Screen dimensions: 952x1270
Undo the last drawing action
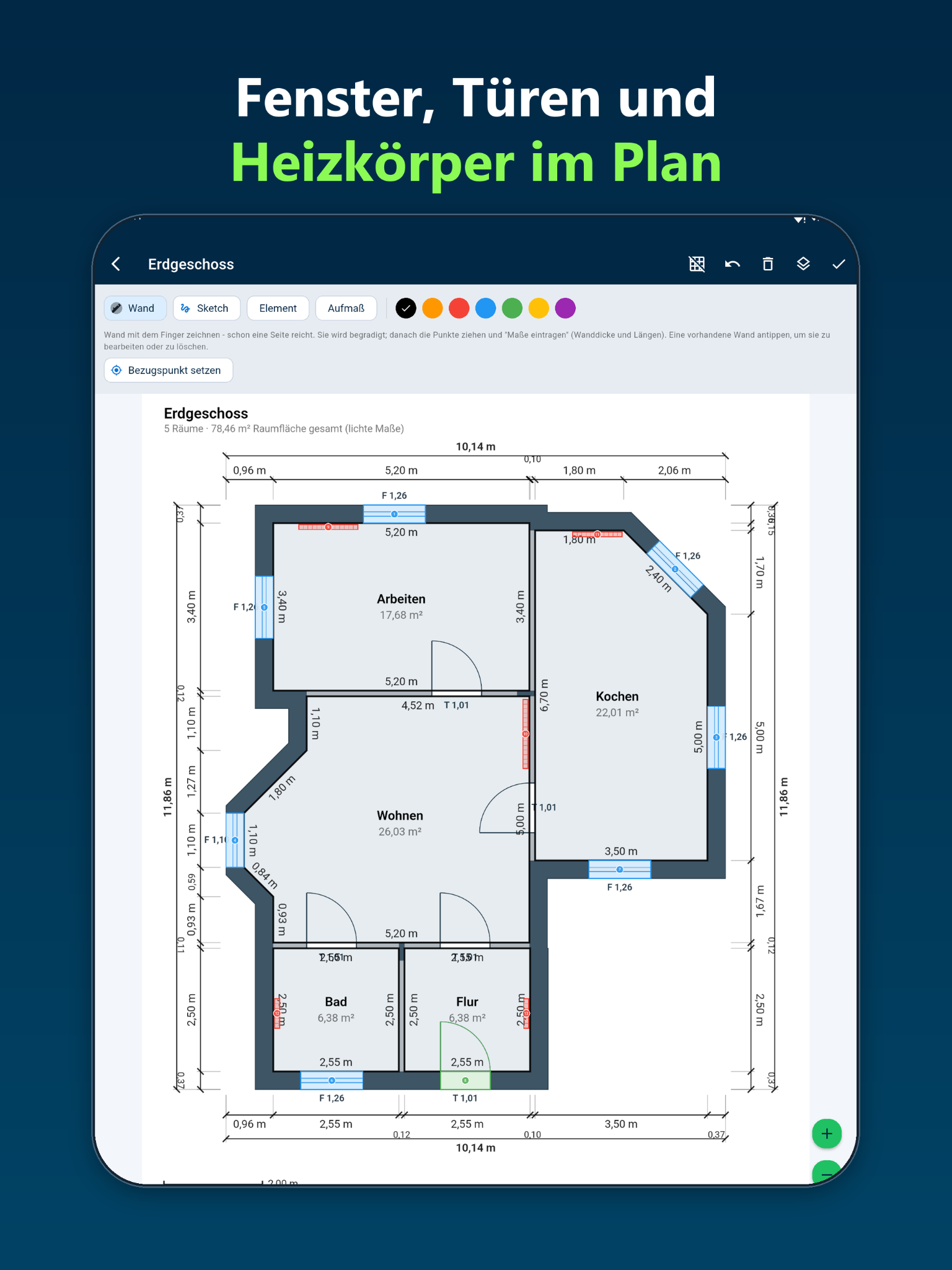pos(733,264)
